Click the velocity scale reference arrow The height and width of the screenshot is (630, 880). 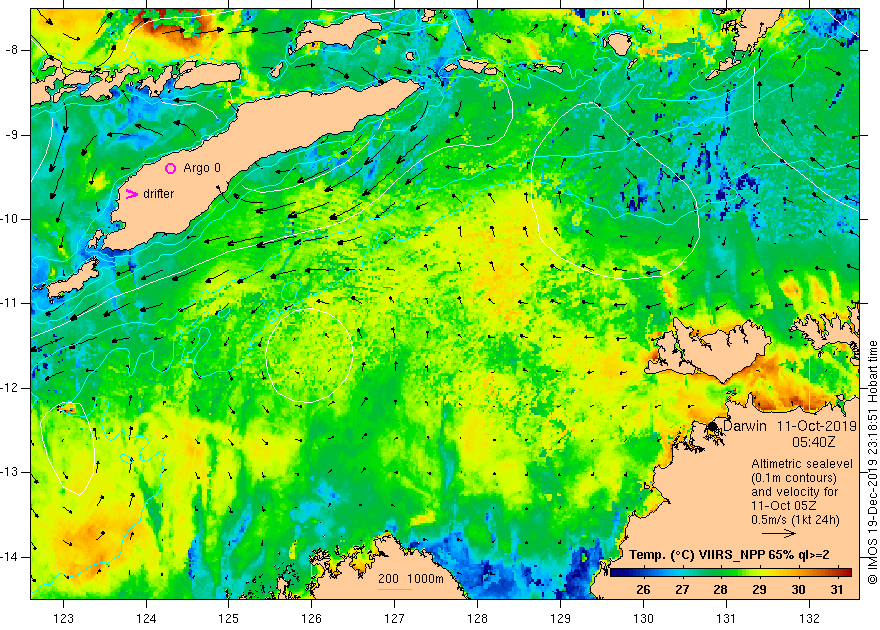tap(779, 534)
